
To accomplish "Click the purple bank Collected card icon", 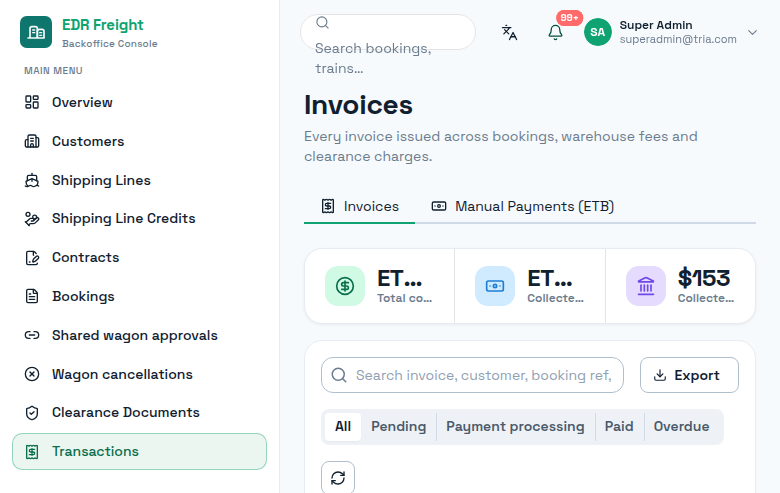I will tap(646, 286).
